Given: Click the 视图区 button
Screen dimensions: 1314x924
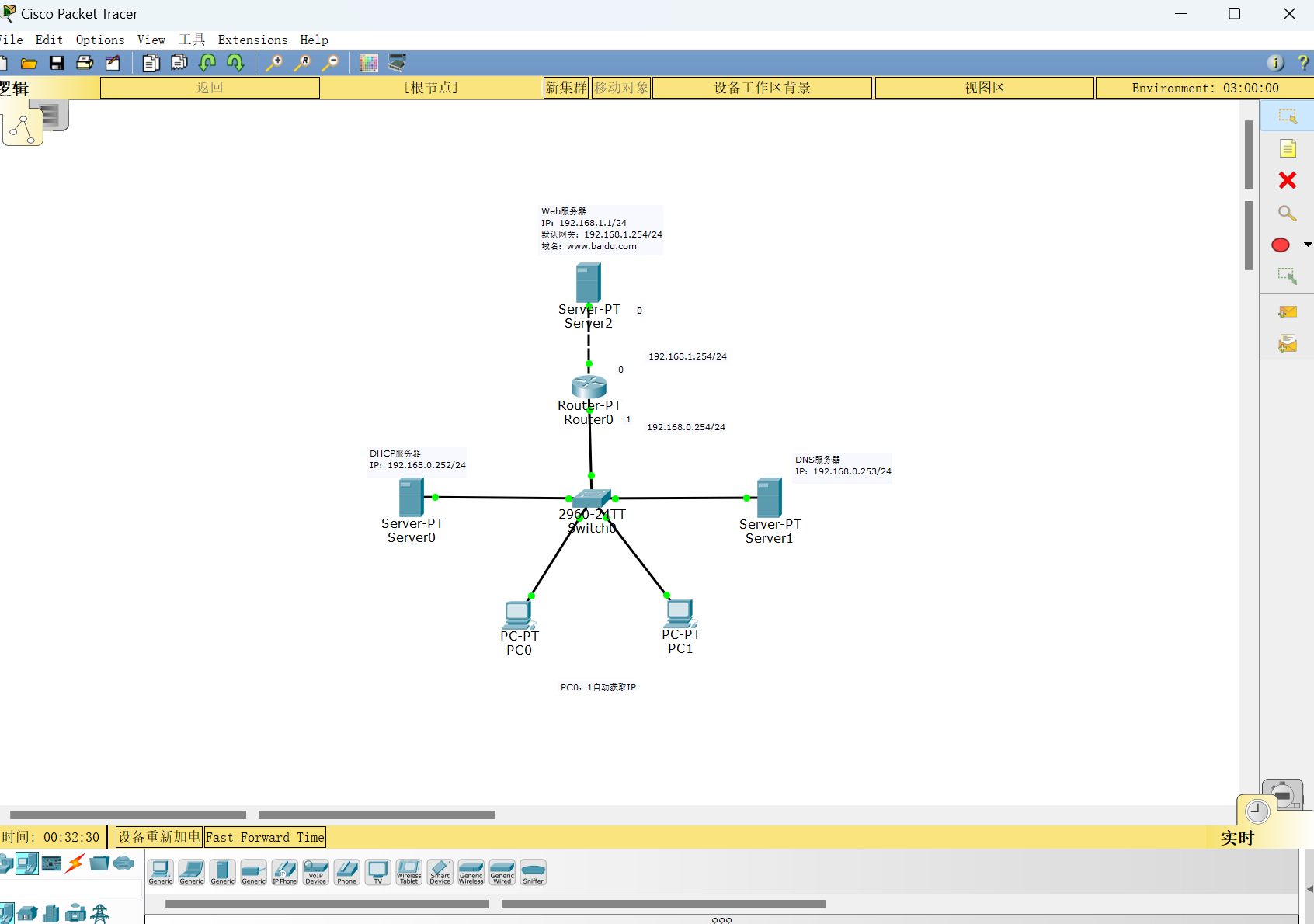Looking at the screenshot, I should click(985, 88).
